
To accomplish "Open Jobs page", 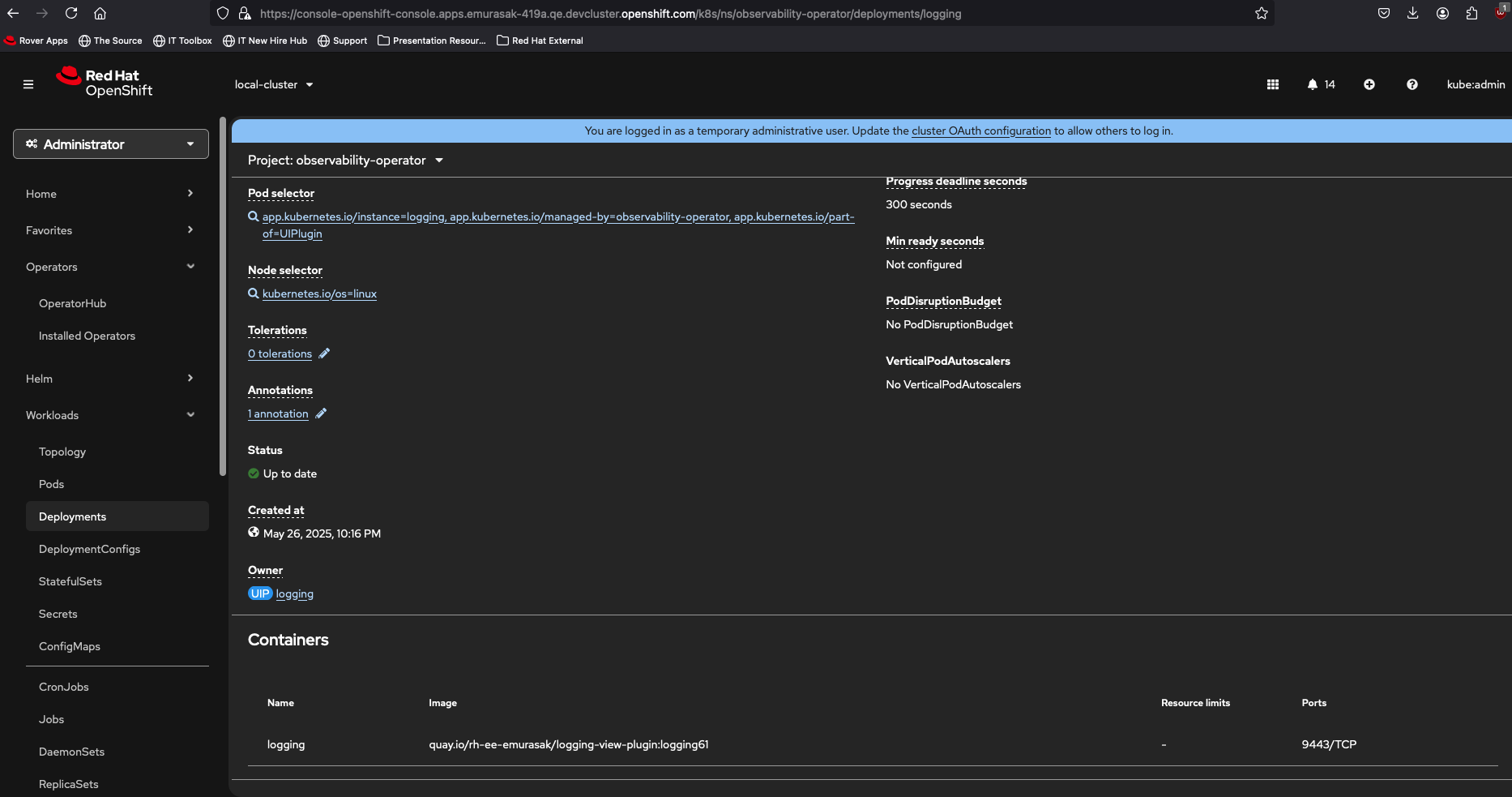I will 52,719.
